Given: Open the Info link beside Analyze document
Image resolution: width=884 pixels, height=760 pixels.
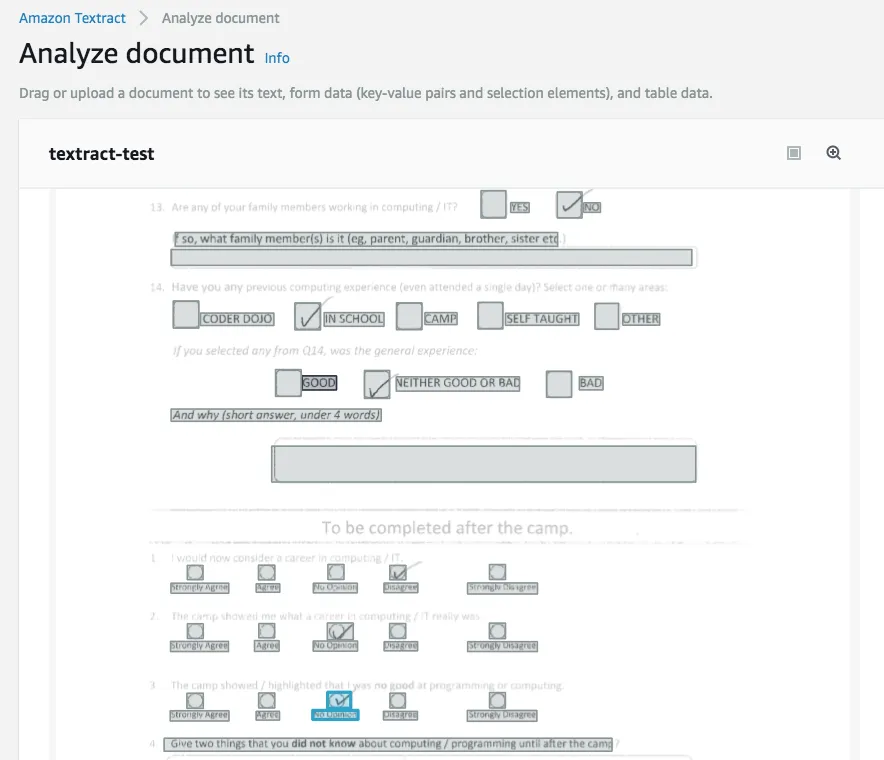Looking at the screenshot, I should point(277,58).
